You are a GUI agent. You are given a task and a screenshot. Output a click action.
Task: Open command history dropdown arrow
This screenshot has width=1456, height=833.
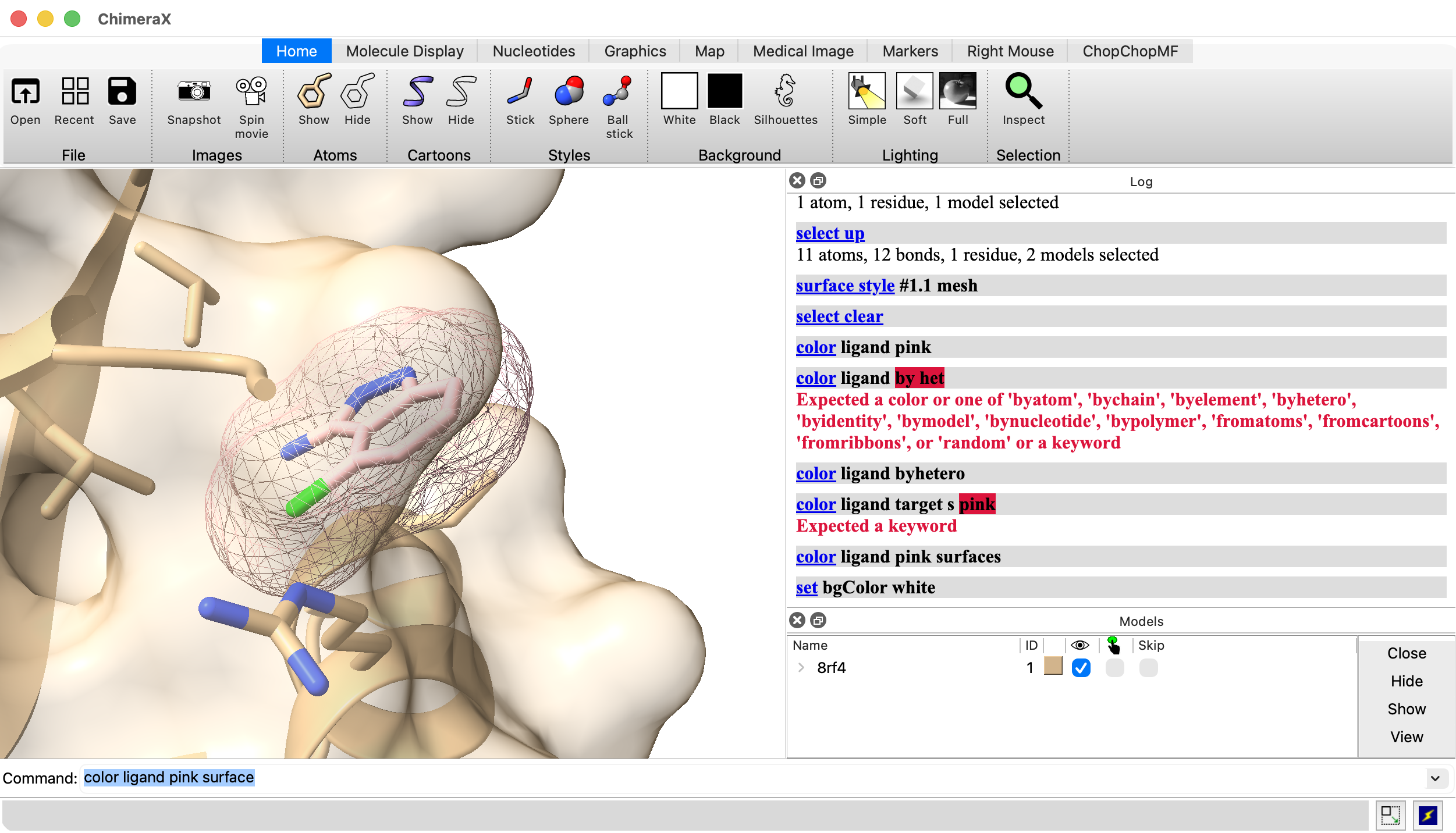(x=1435, y=778)
